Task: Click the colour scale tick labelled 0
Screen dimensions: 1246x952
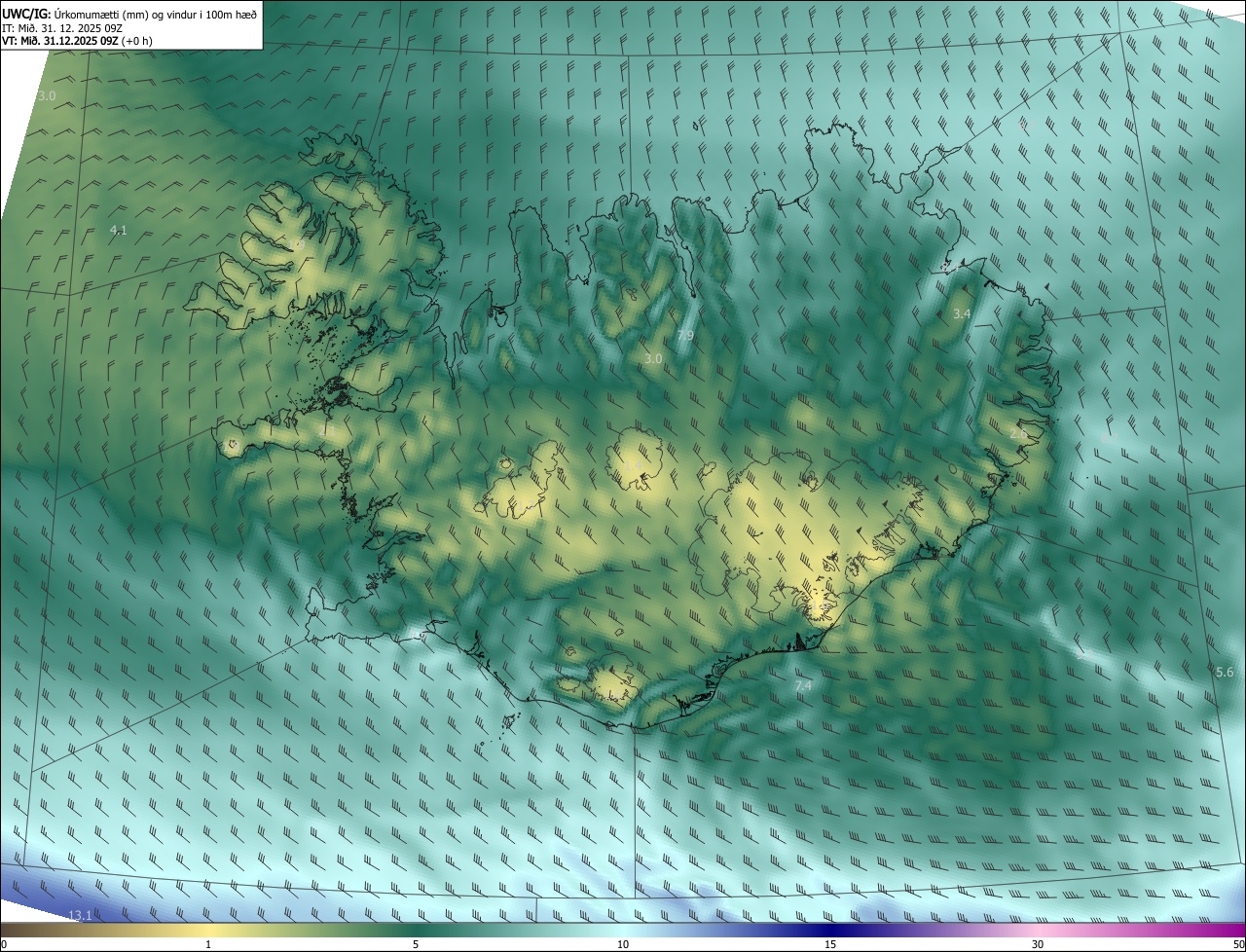Action: pyautogui.click(x=4, y=945)
